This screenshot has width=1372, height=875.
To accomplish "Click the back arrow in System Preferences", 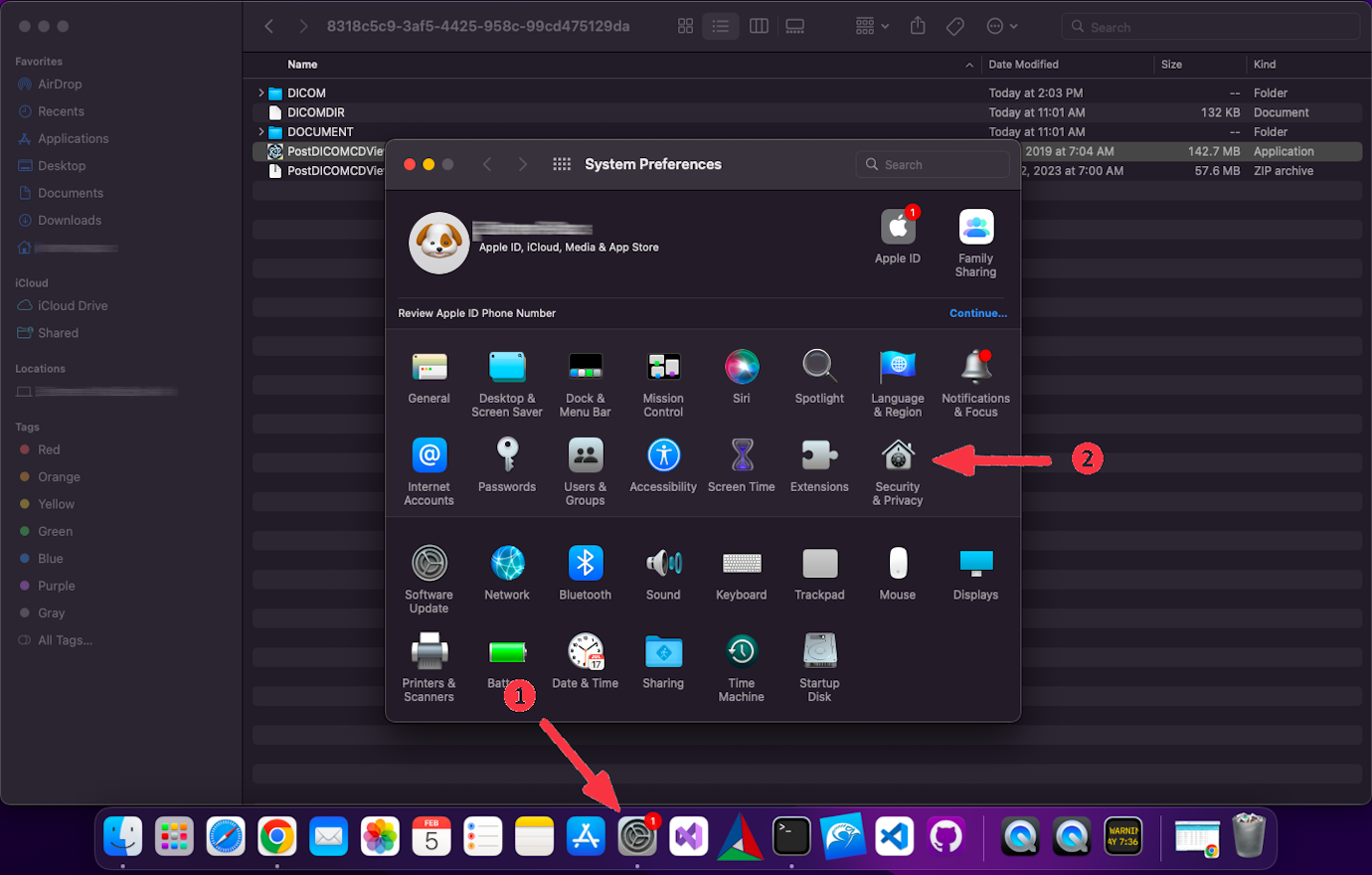I will 487,164.
